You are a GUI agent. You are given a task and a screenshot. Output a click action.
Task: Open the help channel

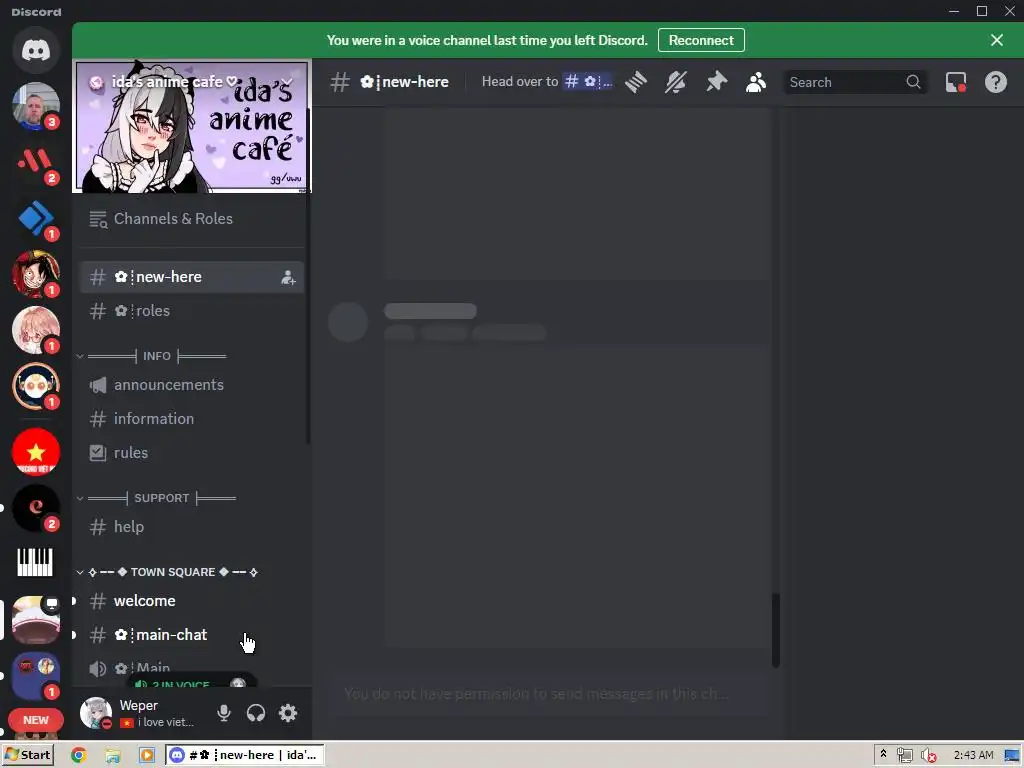point(192,527)
